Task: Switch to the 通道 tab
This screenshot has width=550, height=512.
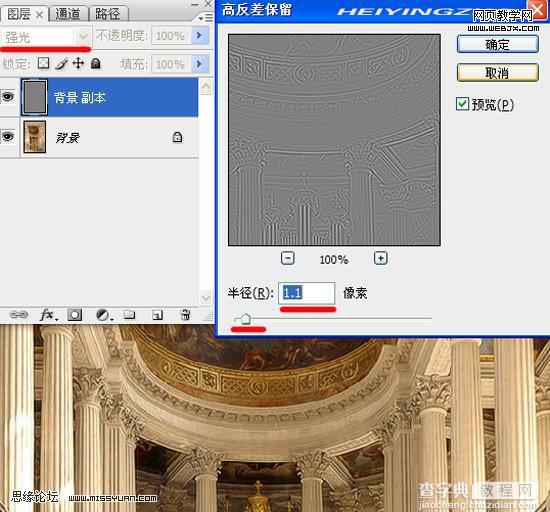Action: coord(68,14)
